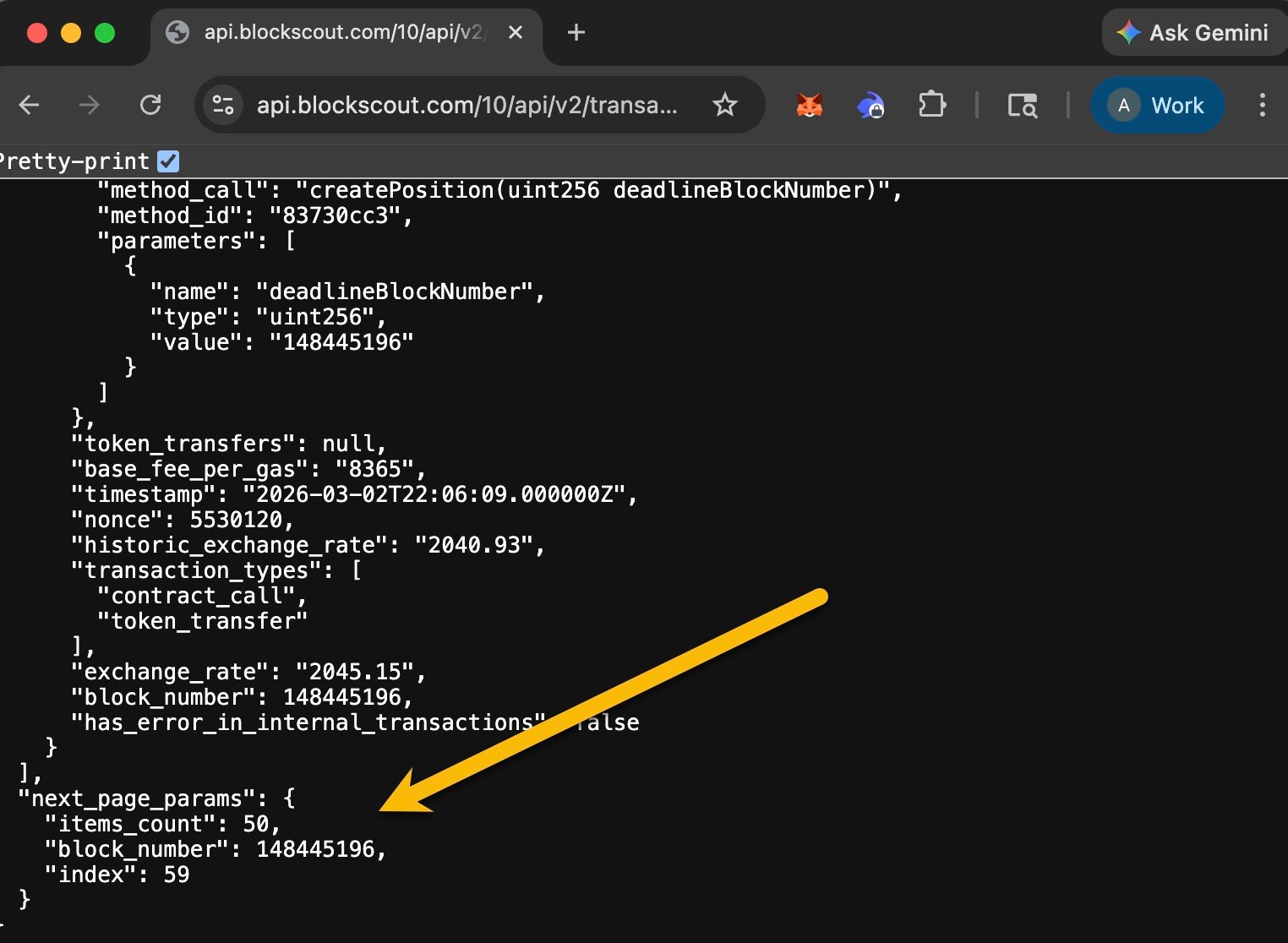Screen dimensions: 1288x943
Task: Close the window with the red button
Action: 37,33
